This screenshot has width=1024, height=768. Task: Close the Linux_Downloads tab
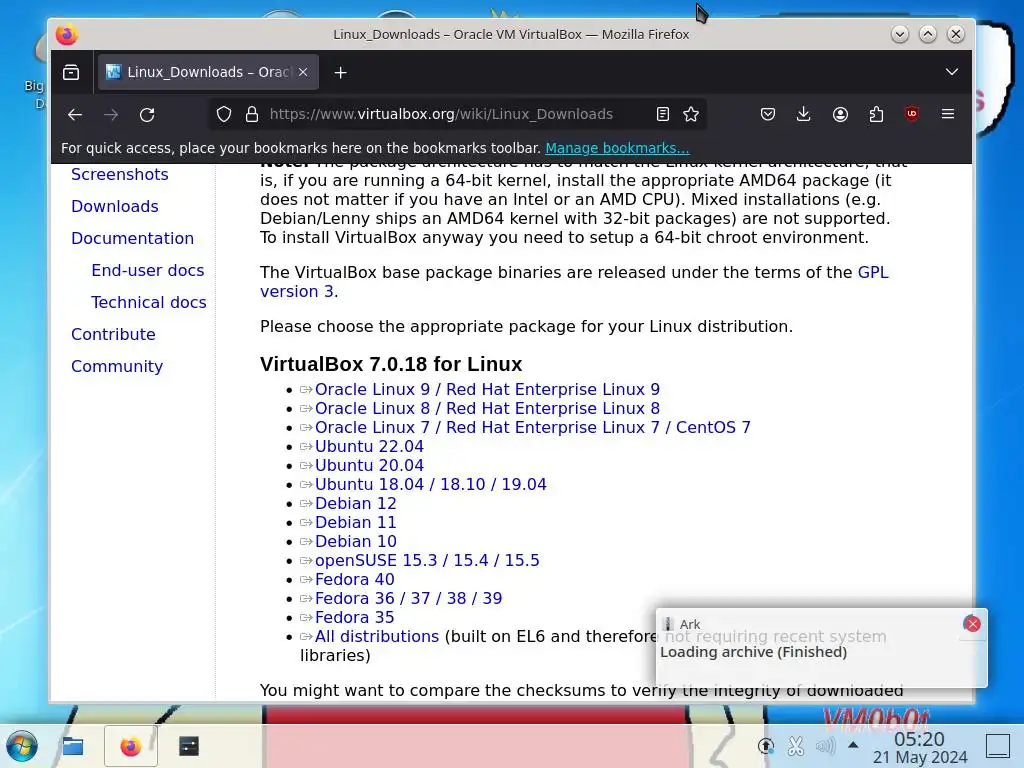point(303,72)
